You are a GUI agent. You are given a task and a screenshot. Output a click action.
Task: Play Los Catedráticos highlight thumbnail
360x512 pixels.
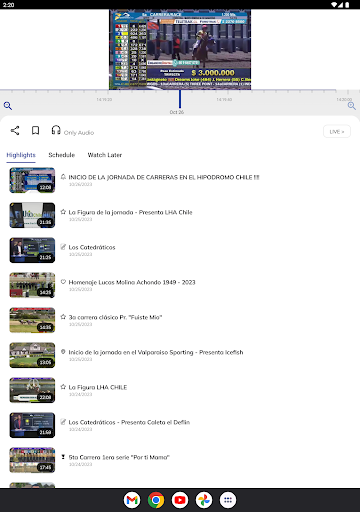click(32, 250)
